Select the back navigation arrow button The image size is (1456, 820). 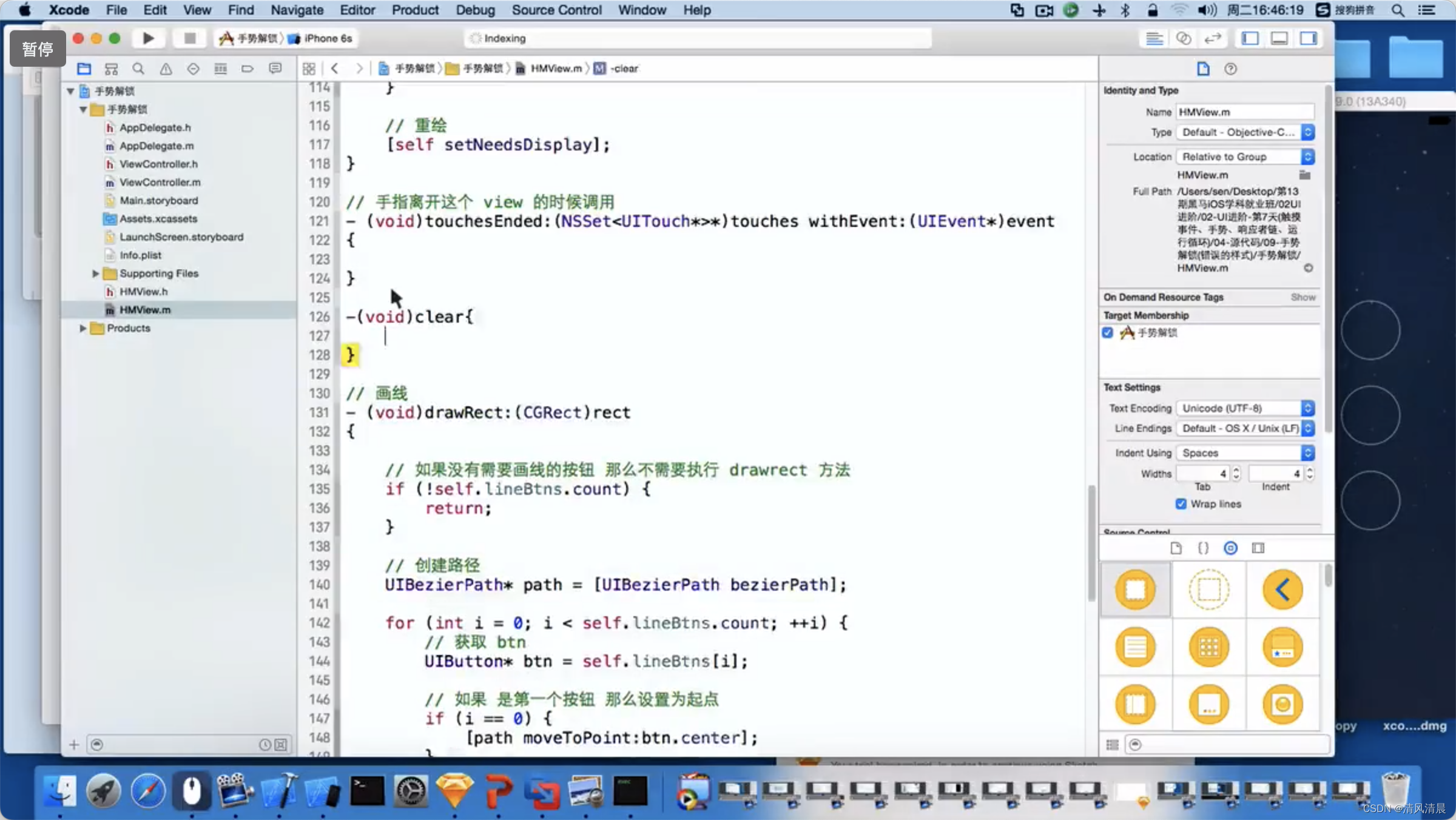tap(334, 68)
